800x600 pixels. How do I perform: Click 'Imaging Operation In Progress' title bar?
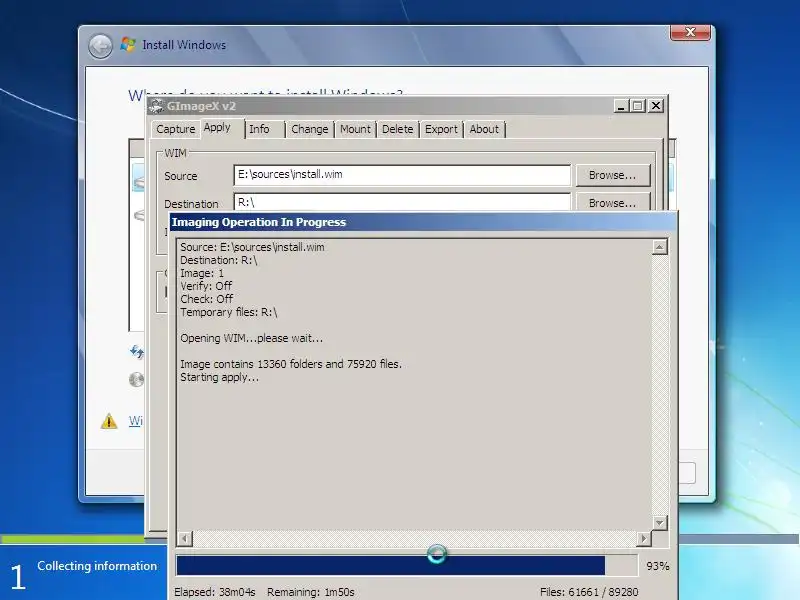423,222
